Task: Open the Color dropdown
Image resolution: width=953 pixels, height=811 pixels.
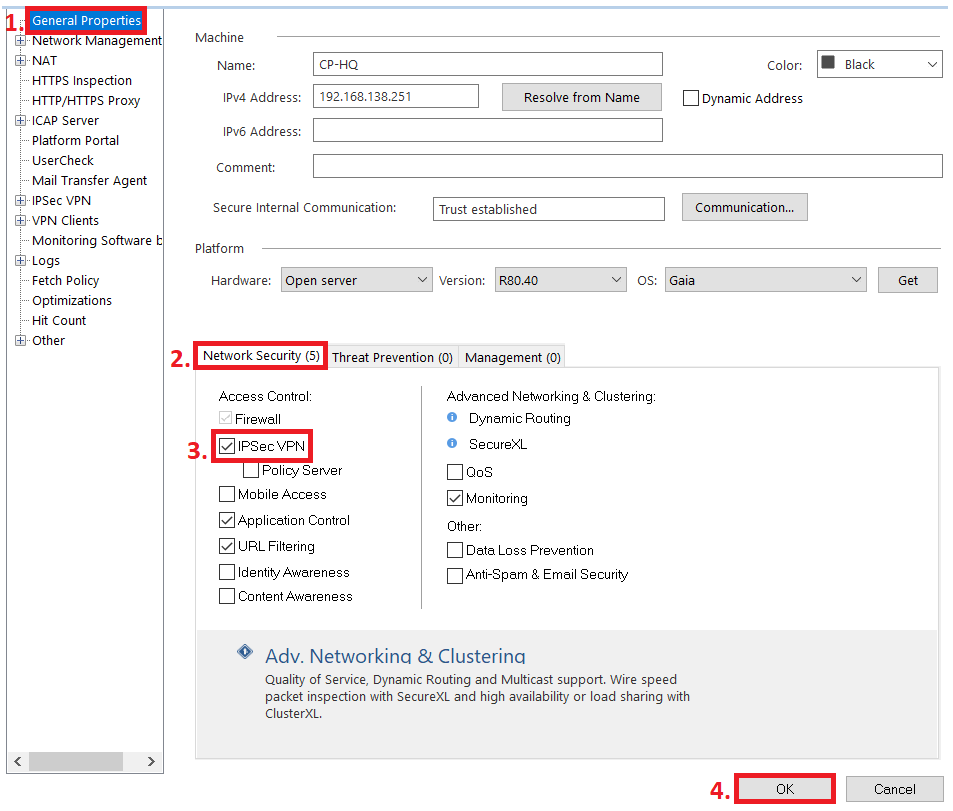Action: pos(932,64)
